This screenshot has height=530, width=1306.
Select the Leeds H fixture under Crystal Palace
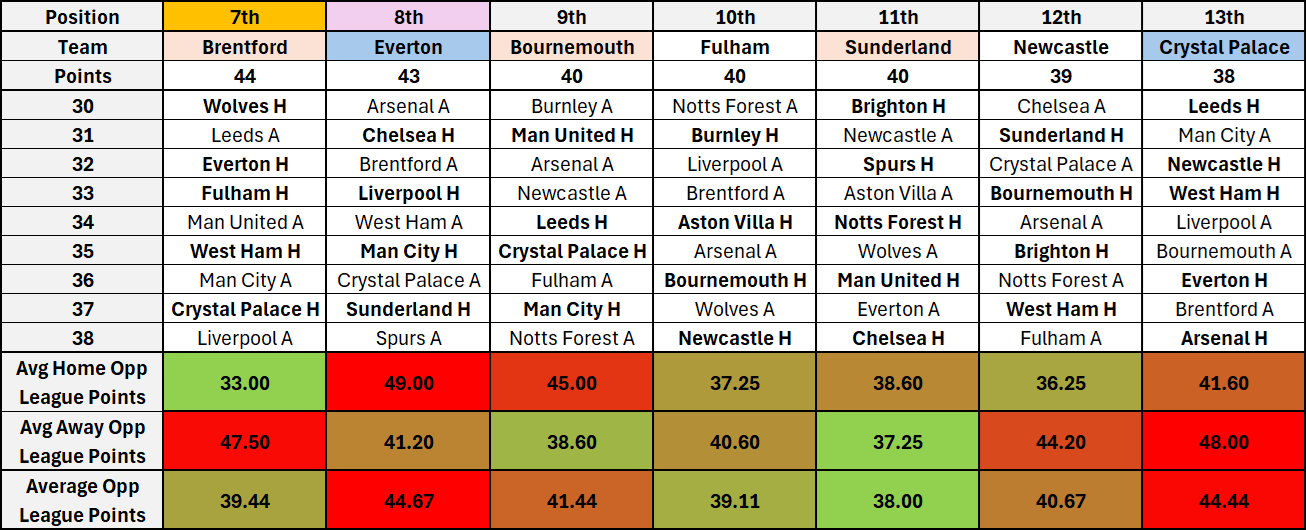[x=1223, y=106]
